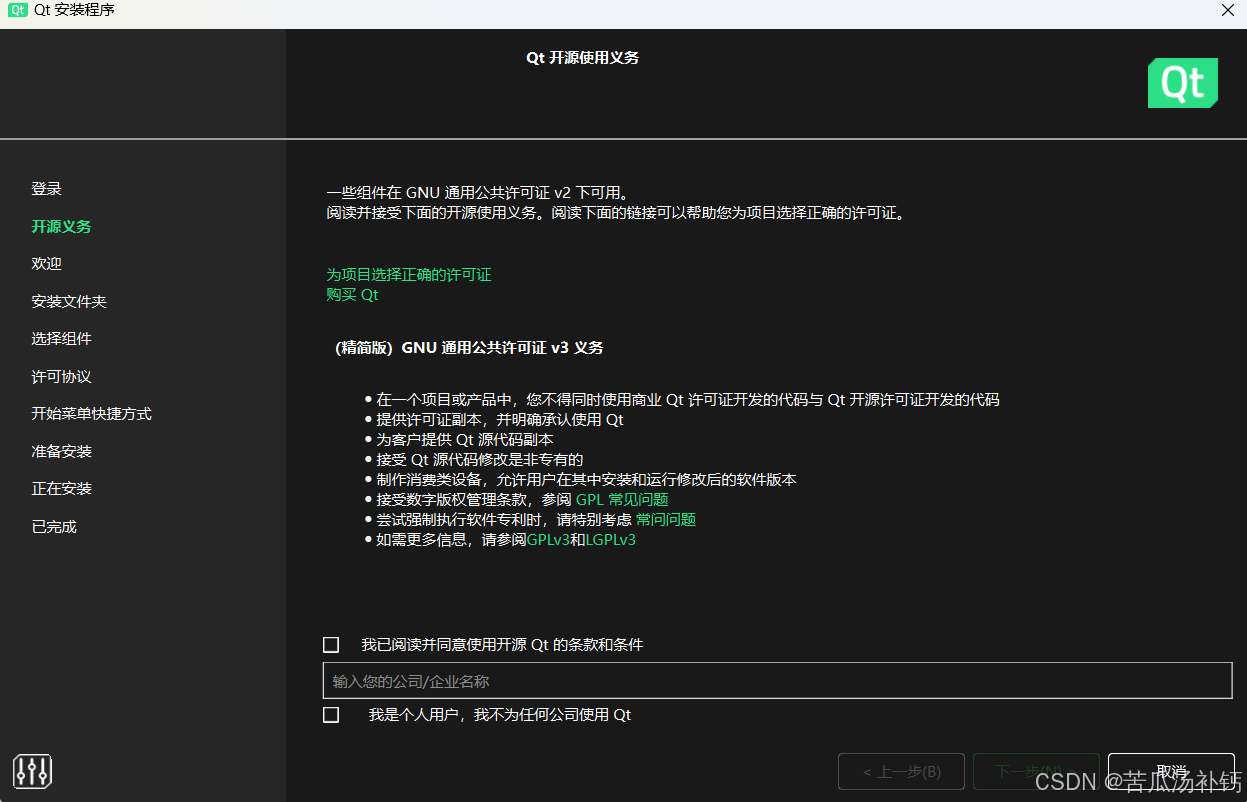This screenshot has height=802, width=1247.
Task: Open the 常问问题 patent link
Action: (x=666, y=519)
